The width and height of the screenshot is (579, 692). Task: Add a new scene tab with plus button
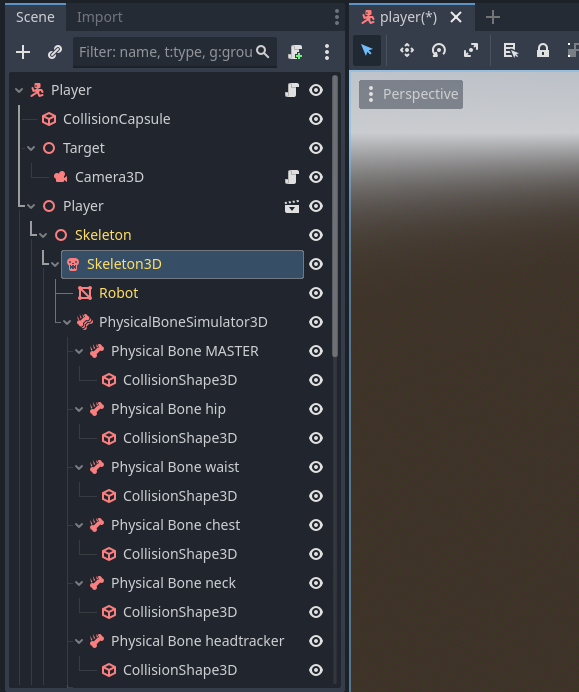493,17
